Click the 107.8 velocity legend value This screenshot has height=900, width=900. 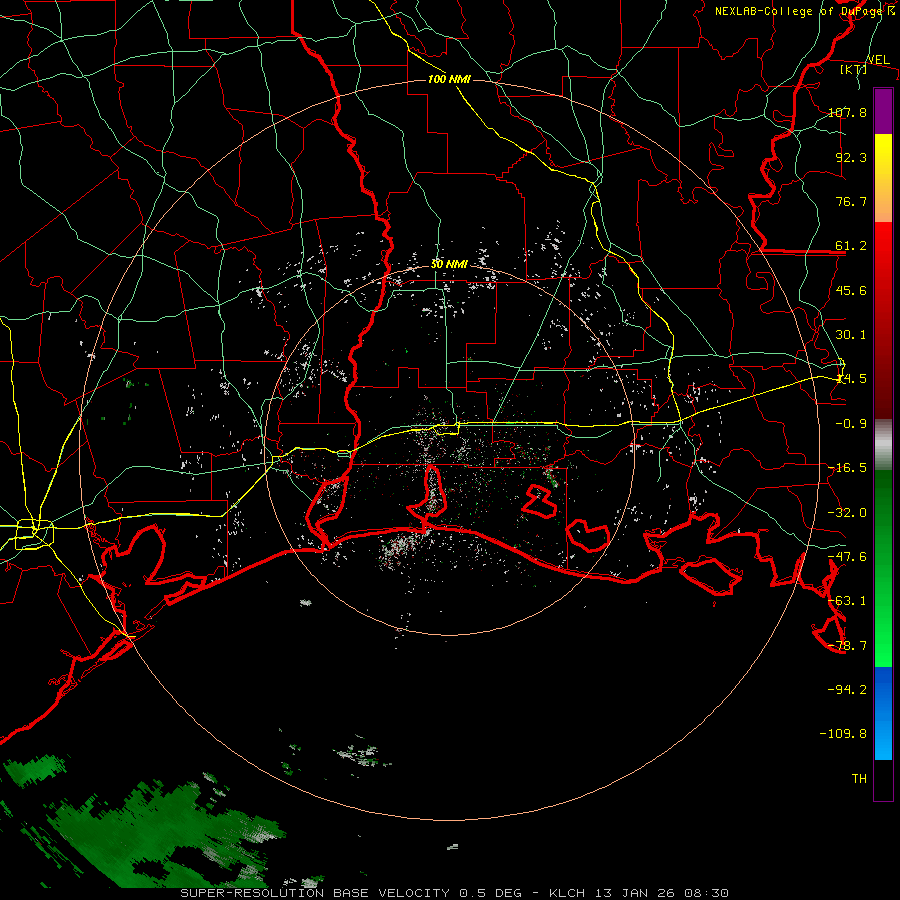click(x=847, y=112)
